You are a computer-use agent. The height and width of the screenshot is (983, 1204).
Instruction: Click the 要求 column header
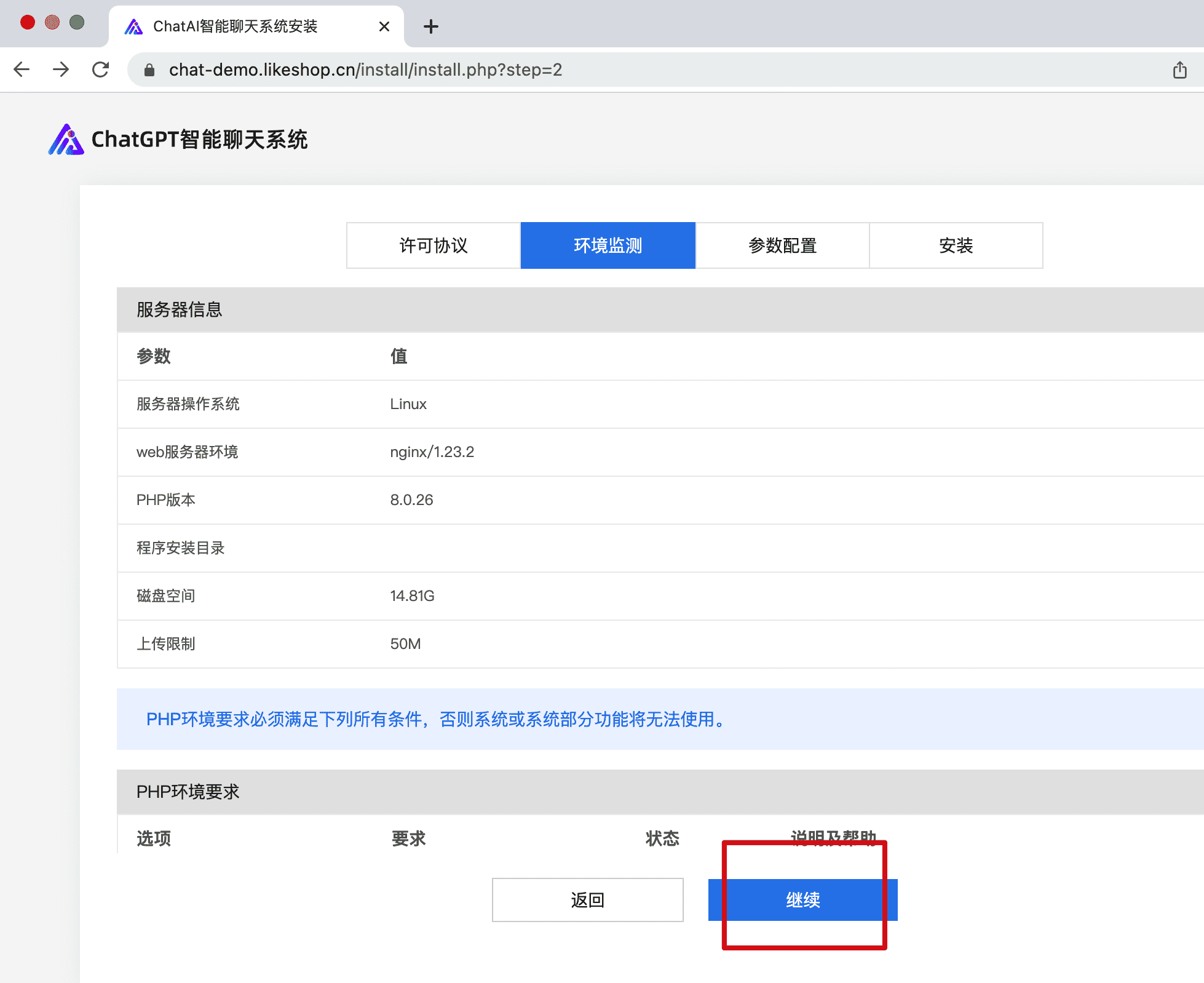(409, 838)
